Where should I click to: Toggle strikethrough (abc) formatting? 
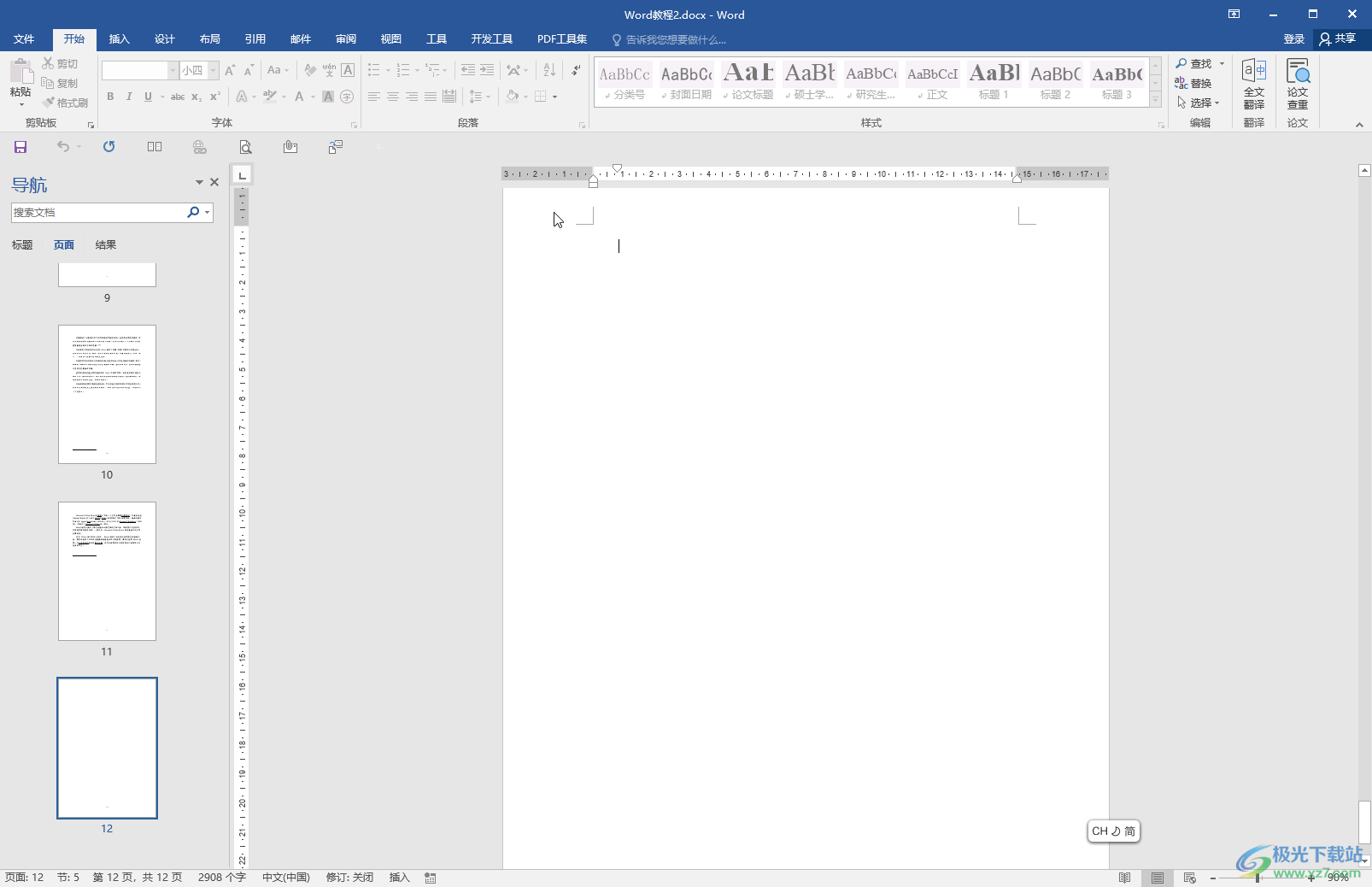point(178,97)
